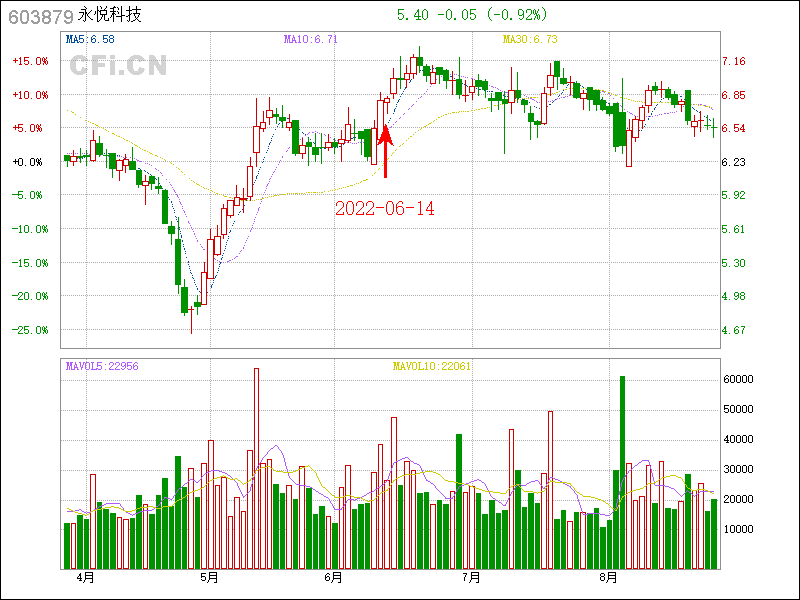
Task: Click the 5.61 price axis label
Action: [x=734, y=229]
